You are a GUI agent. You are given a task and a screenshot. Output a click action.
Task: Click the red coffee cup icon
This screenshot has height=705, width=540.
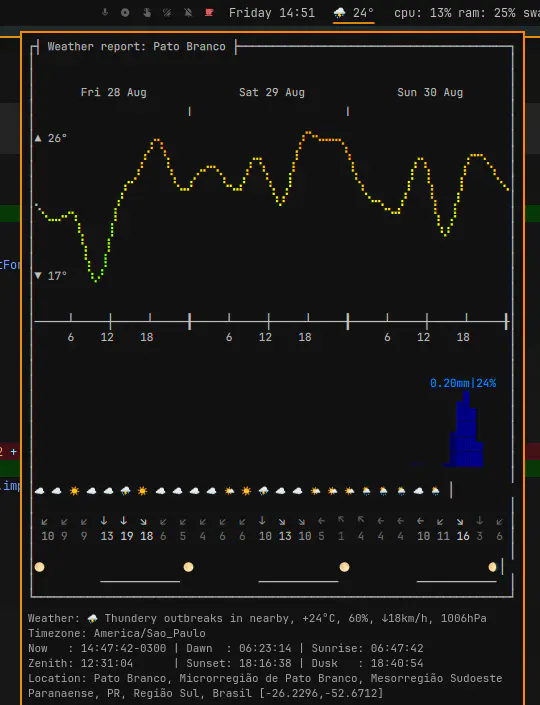[209, 12]
